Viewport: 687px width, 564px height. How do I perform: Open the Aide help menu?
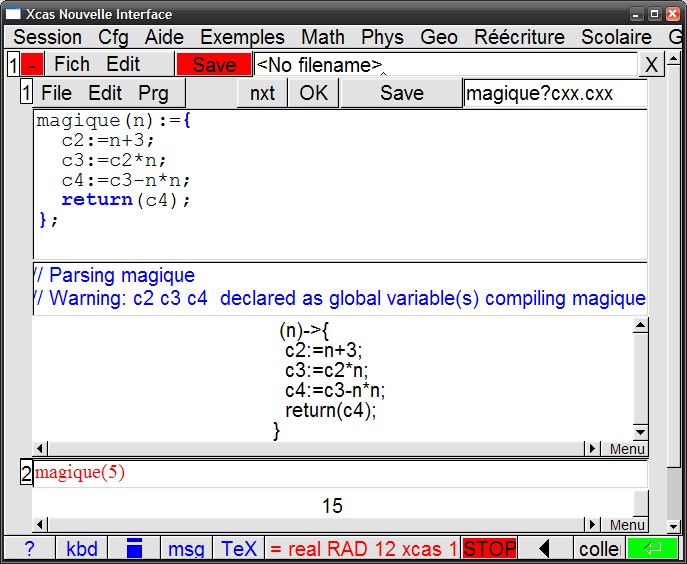coord(164,37)
